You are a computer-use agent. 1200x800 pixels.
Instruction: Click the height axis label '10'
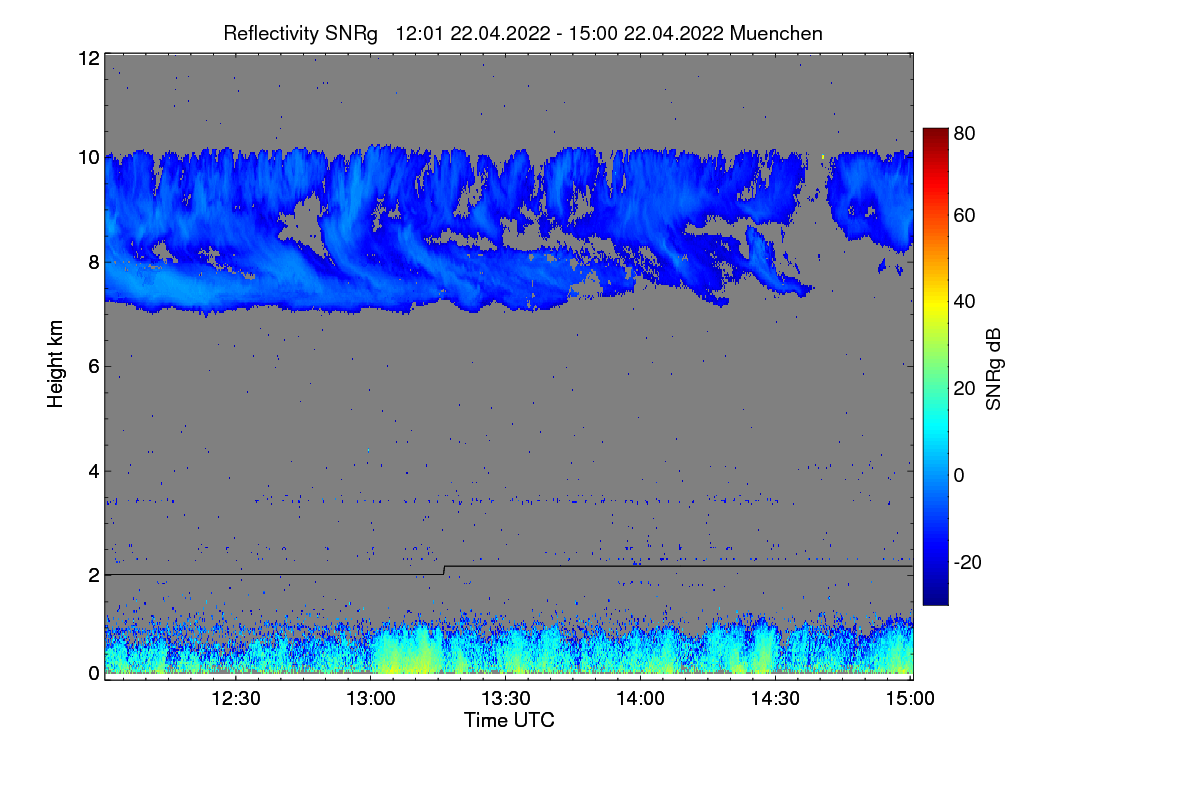pyautogui.click(x=88, y=157)
